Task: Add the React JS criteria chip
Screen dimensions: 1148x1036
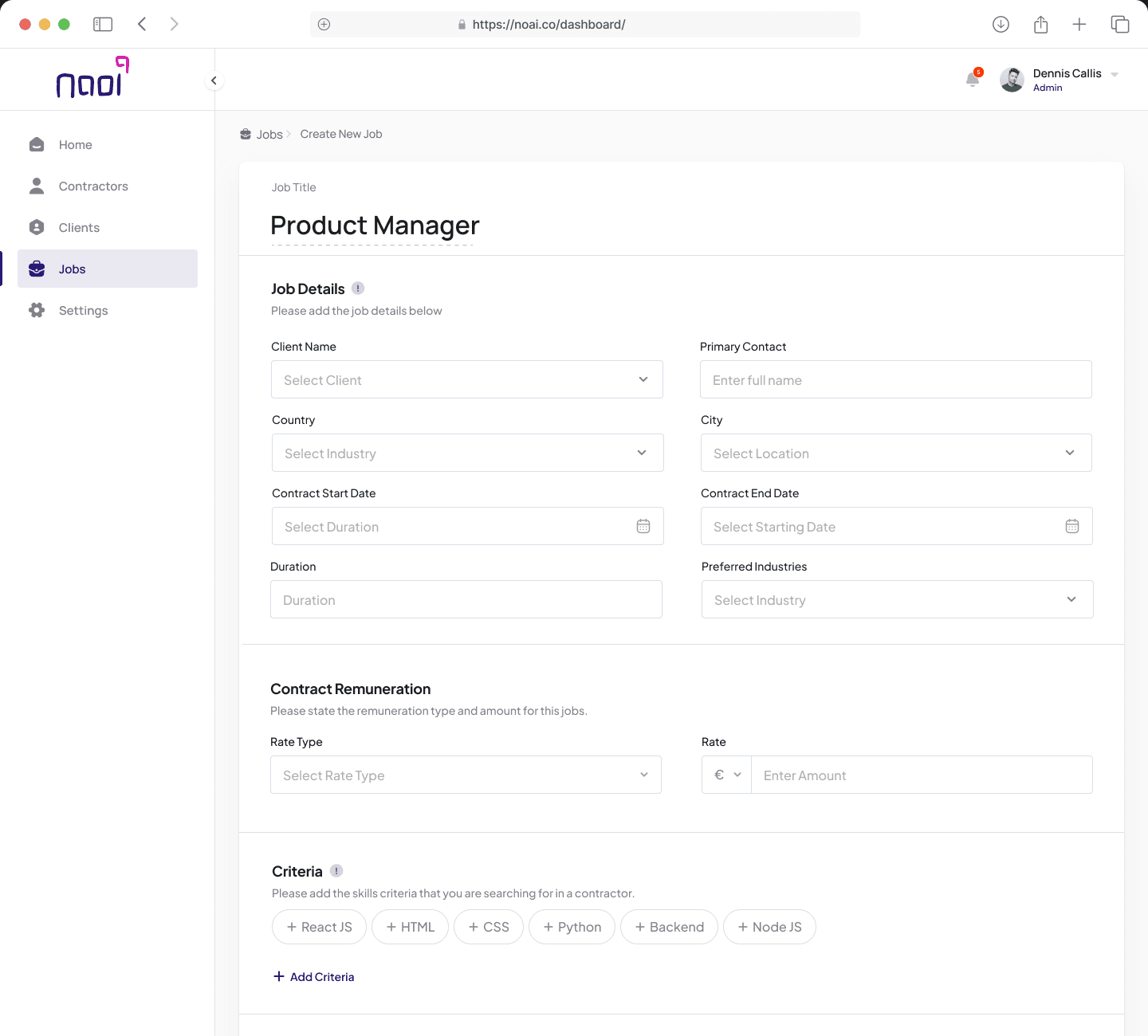Action: click(x=319, y=927)
